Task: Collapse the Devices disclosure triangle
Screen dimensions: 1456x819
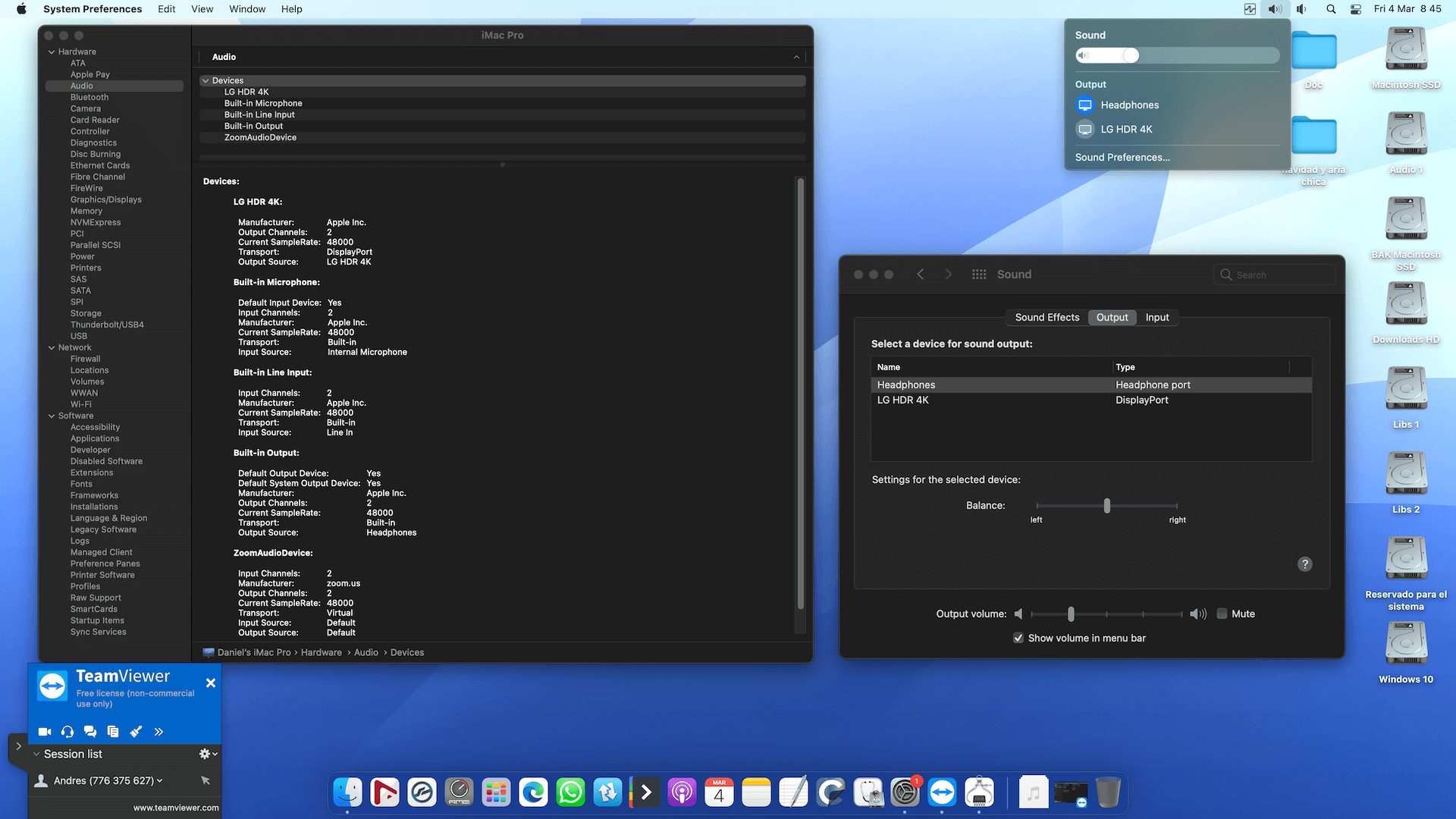Action: click(x=206, y=80)
